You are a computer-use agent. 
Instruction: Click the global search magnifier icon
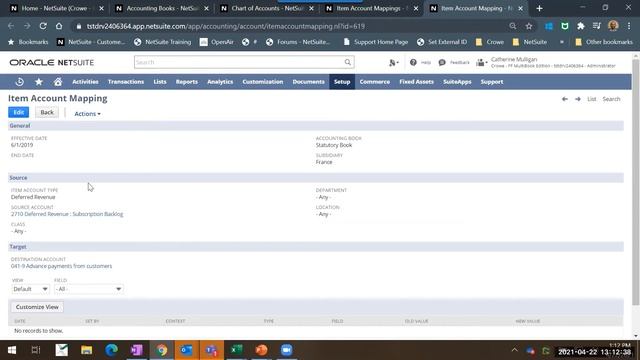click(x=347, y=62)
